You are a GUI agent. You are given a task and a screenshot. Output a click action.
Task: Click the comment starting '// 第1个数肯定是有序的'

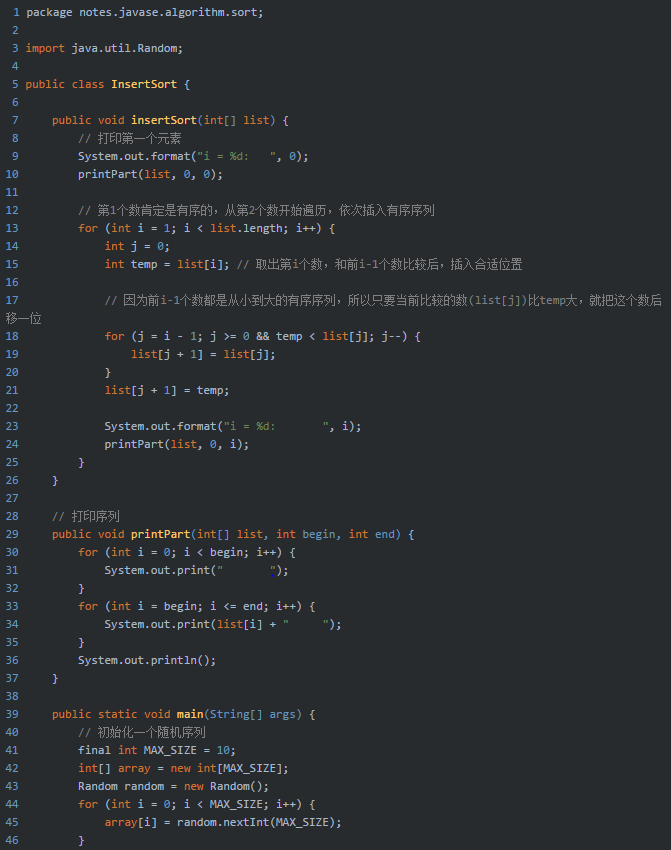point(256,210)
